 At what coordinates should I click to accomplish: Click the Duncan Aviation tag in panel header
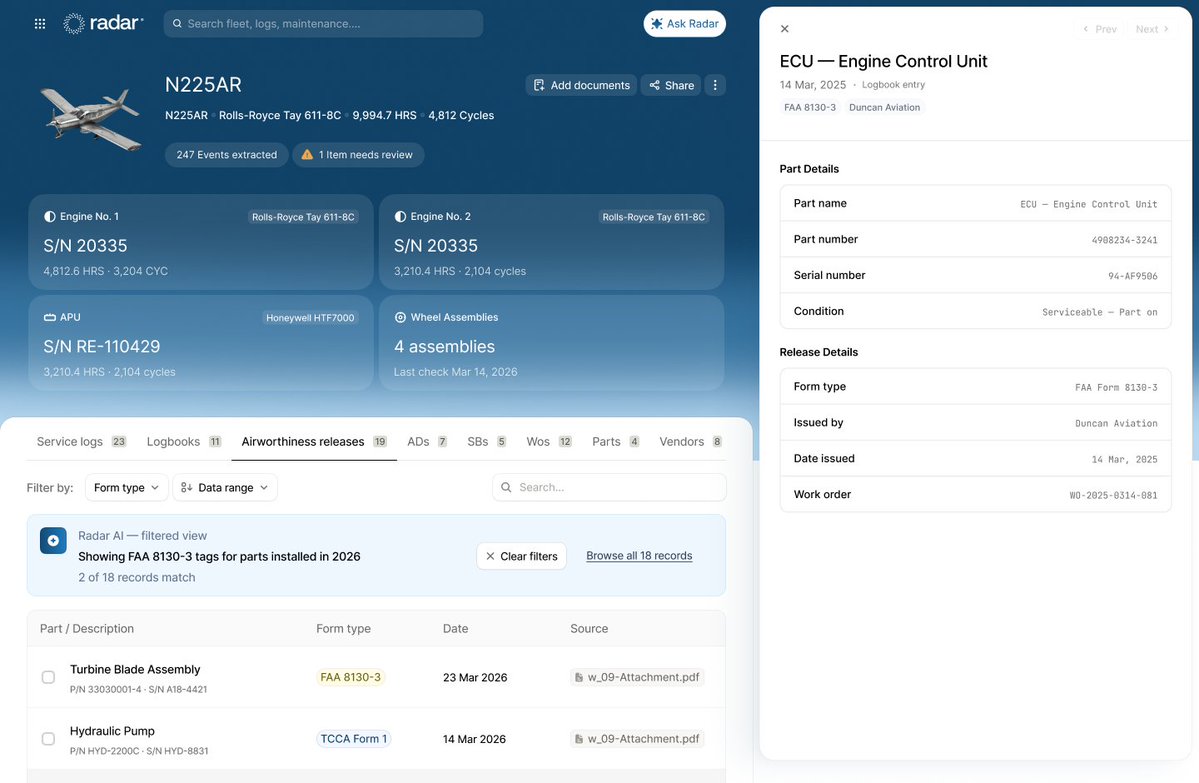click(x=885, y=107)
